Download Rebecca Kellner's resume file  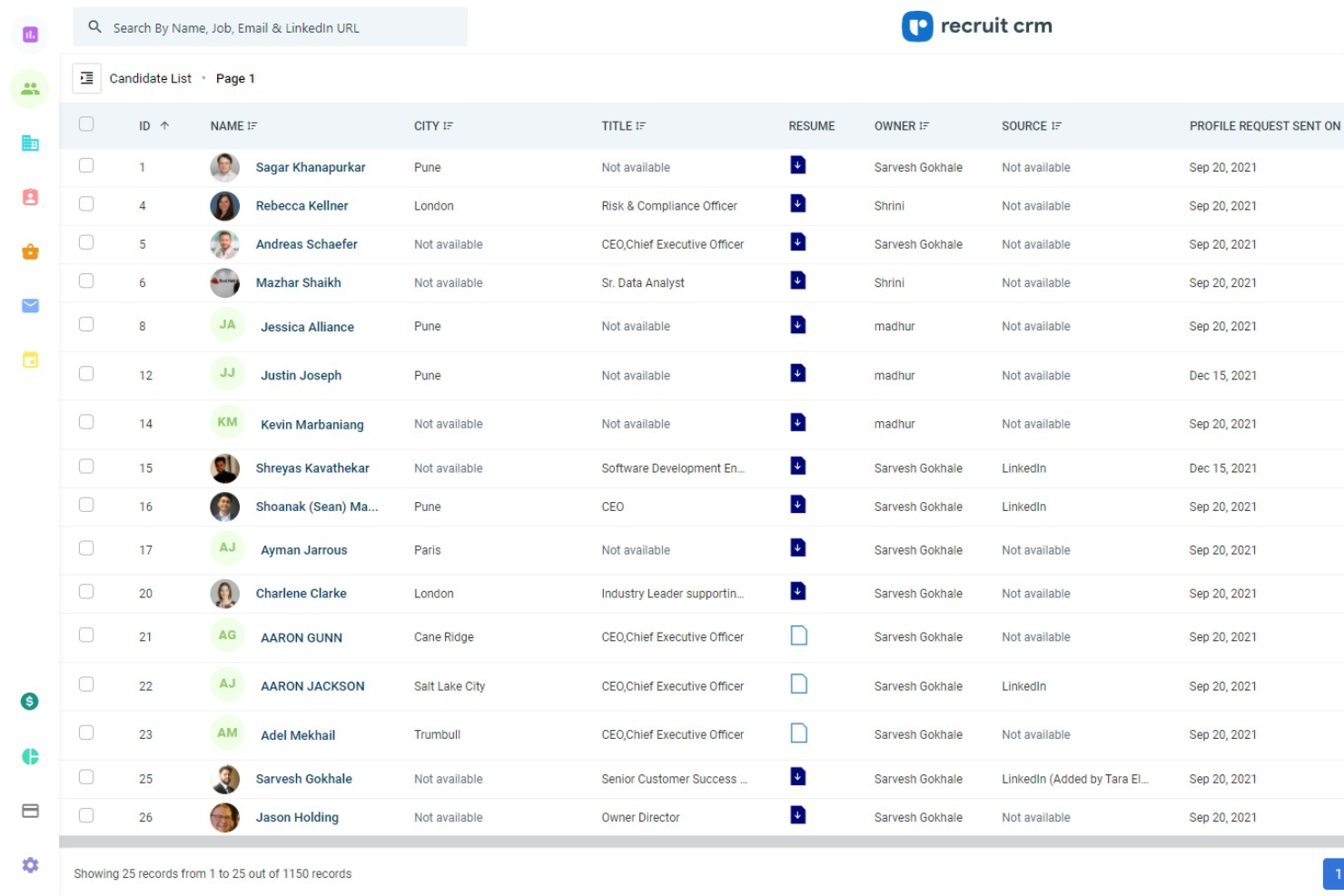pos(797,204)
